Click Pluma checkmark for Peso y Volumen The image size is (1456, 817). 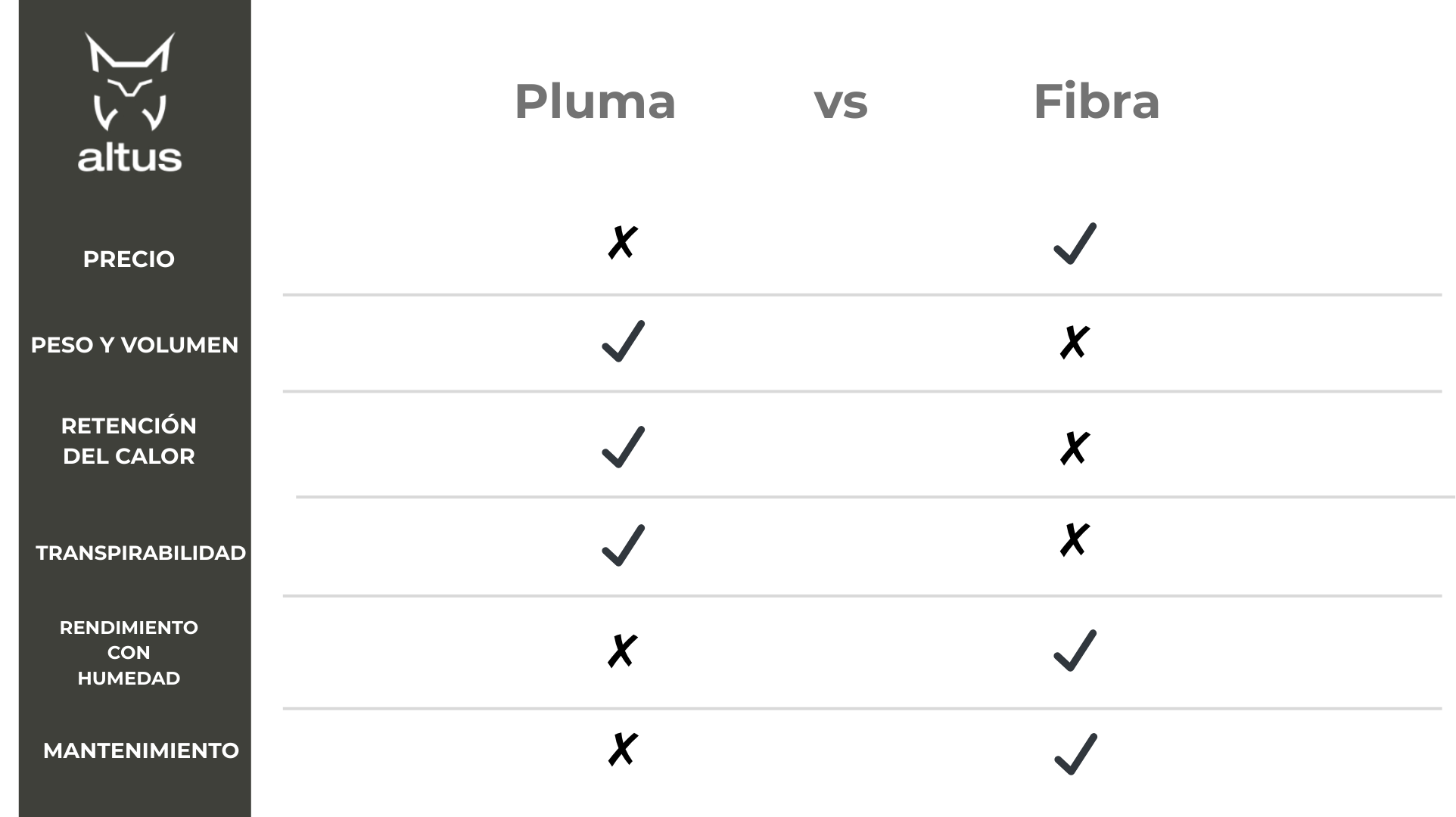click(623, 341)
